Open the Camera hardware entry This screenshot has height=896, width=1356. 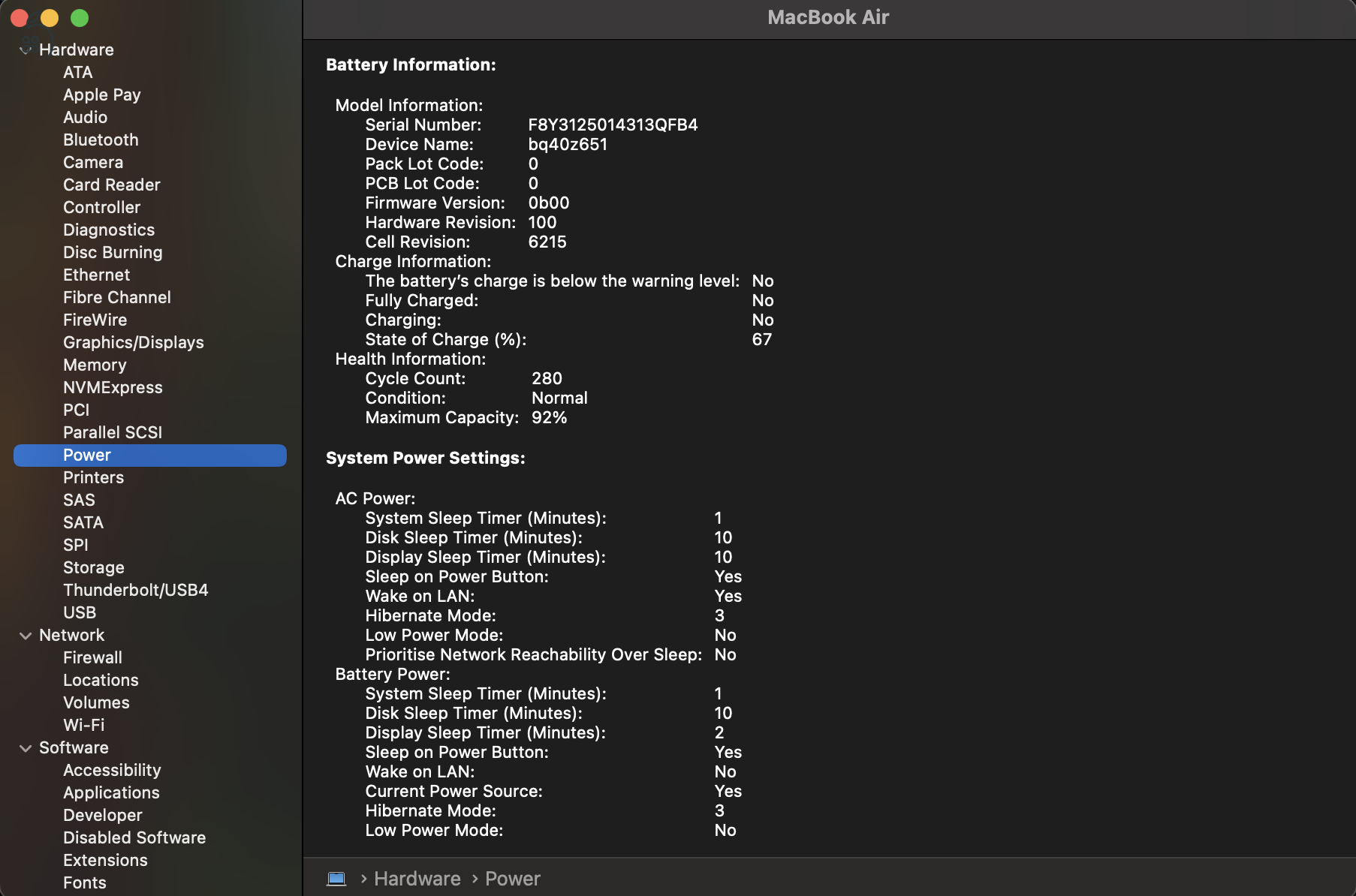[93, 163]
